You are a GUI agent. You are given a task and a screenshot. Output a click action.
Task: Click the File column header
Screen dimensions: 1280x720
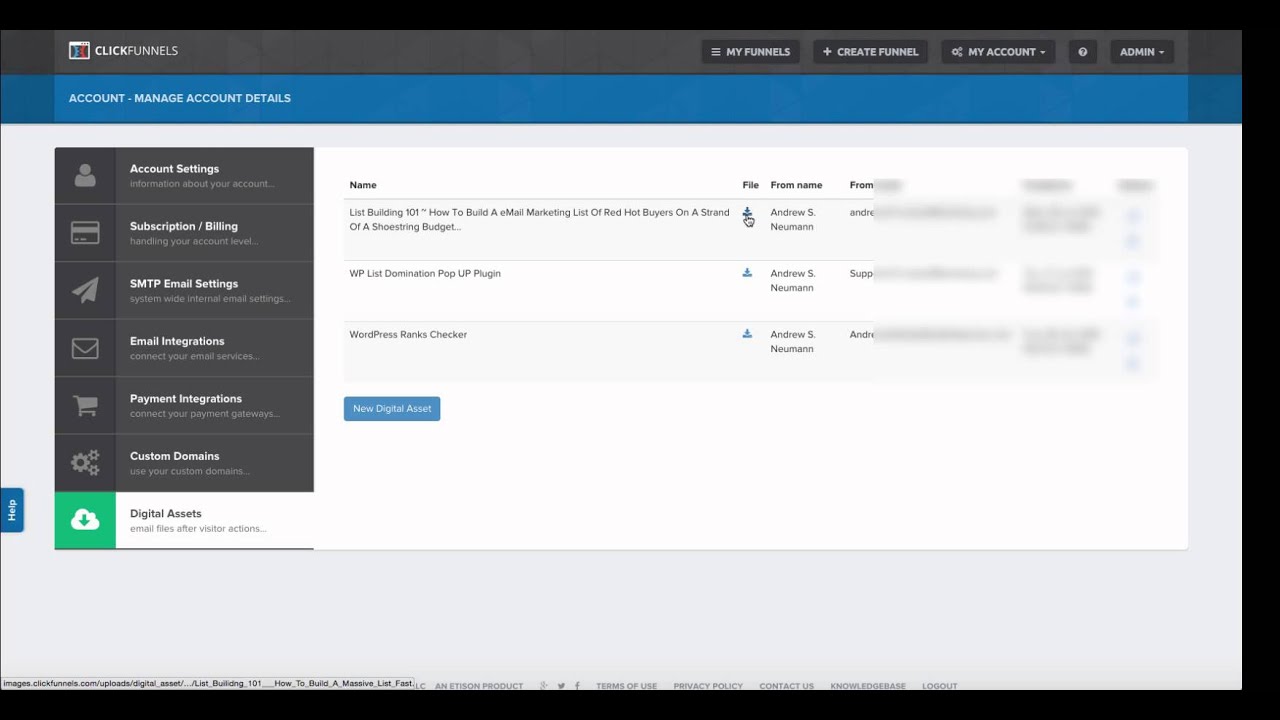click(751, 185)
